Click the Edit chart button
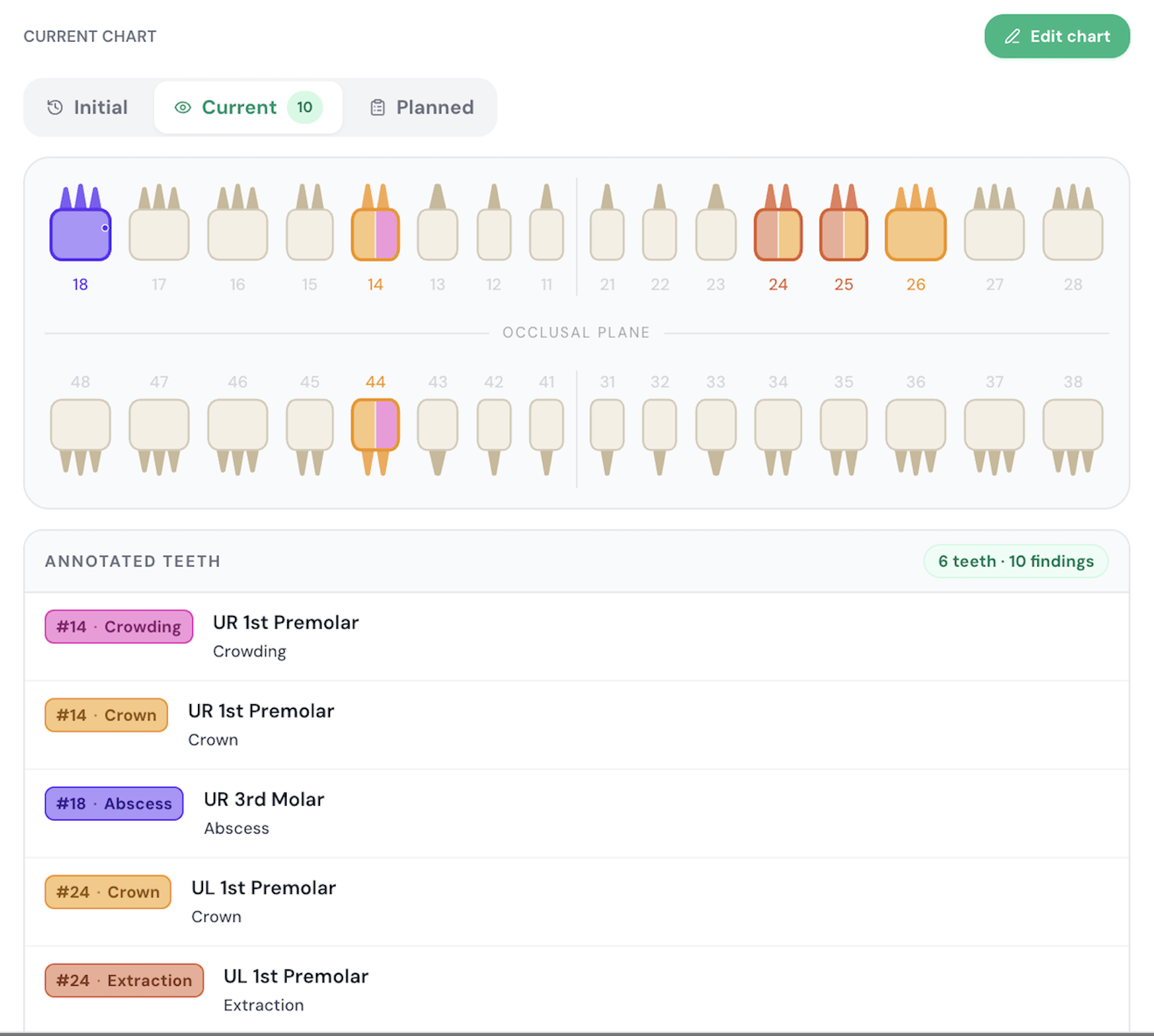The height and width of the screenshot is (1036, 1154). (1057, 36)
